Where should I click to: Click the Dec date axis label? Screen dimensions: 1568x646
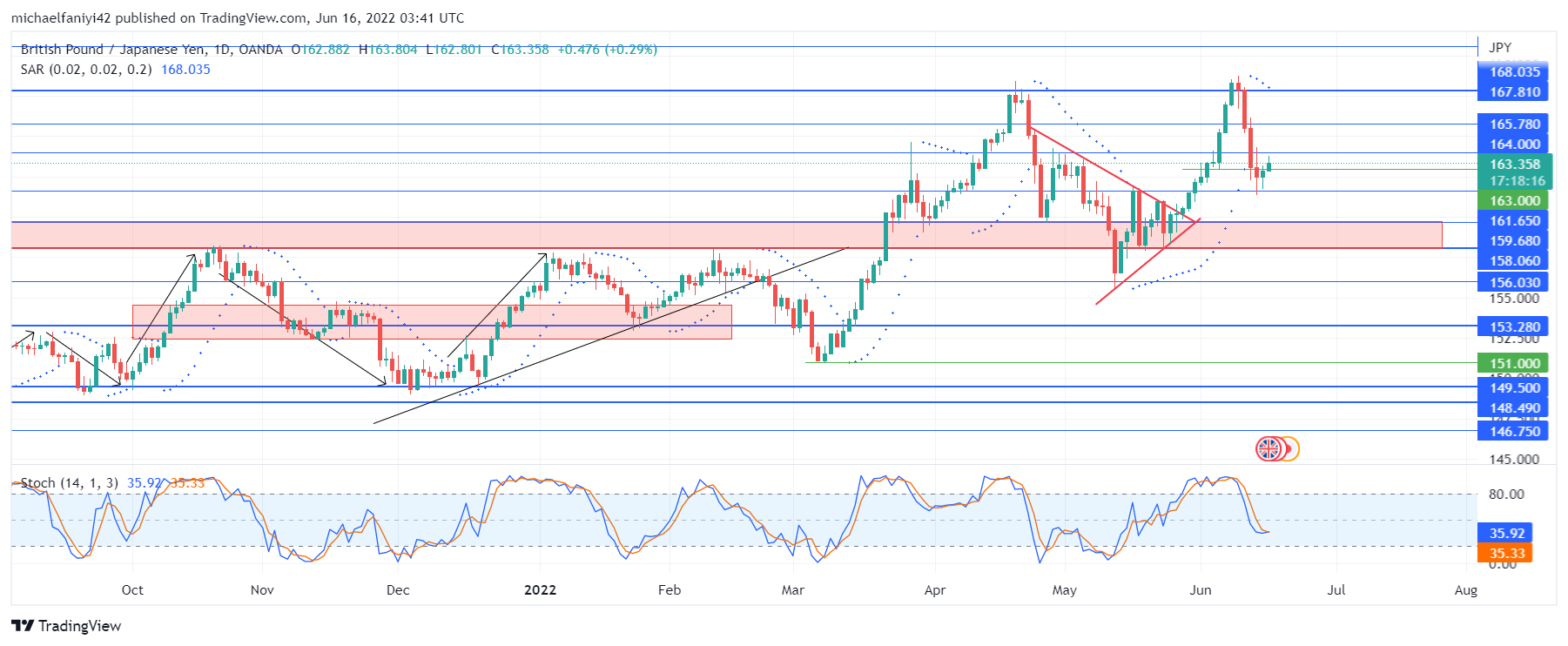398,590
